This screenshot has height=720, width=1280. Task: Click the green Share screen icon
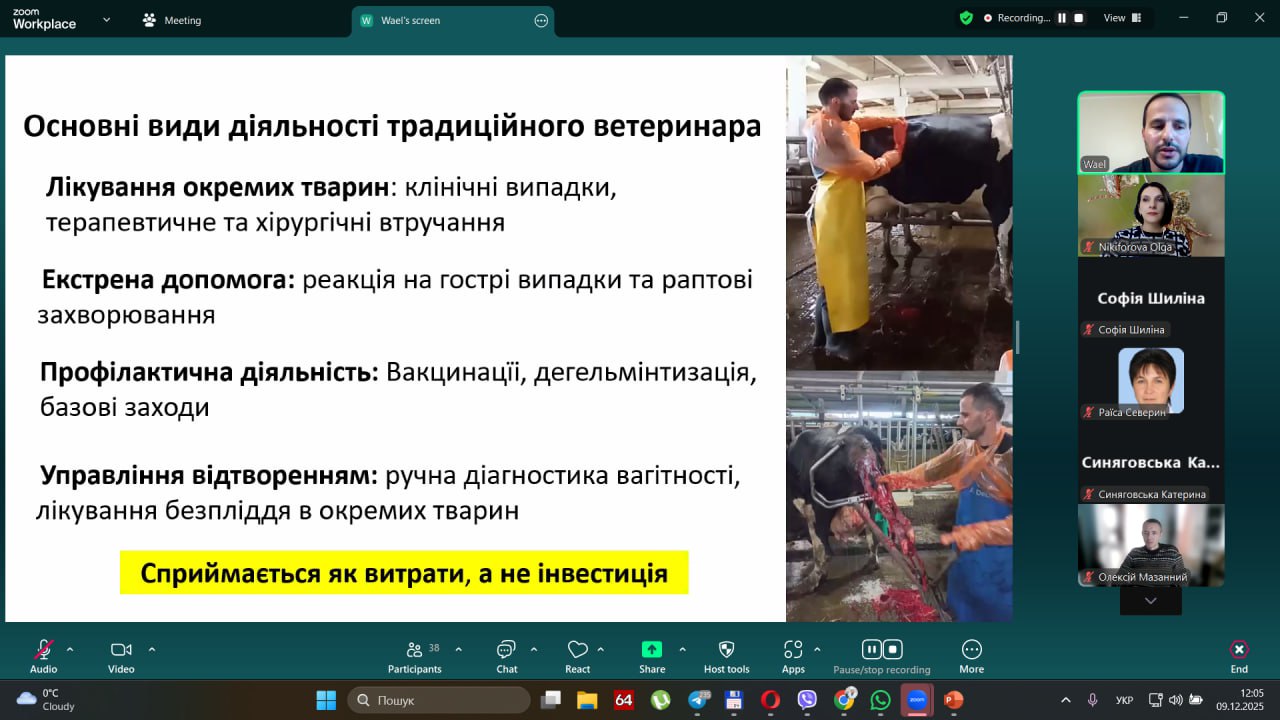pos(652,650)
